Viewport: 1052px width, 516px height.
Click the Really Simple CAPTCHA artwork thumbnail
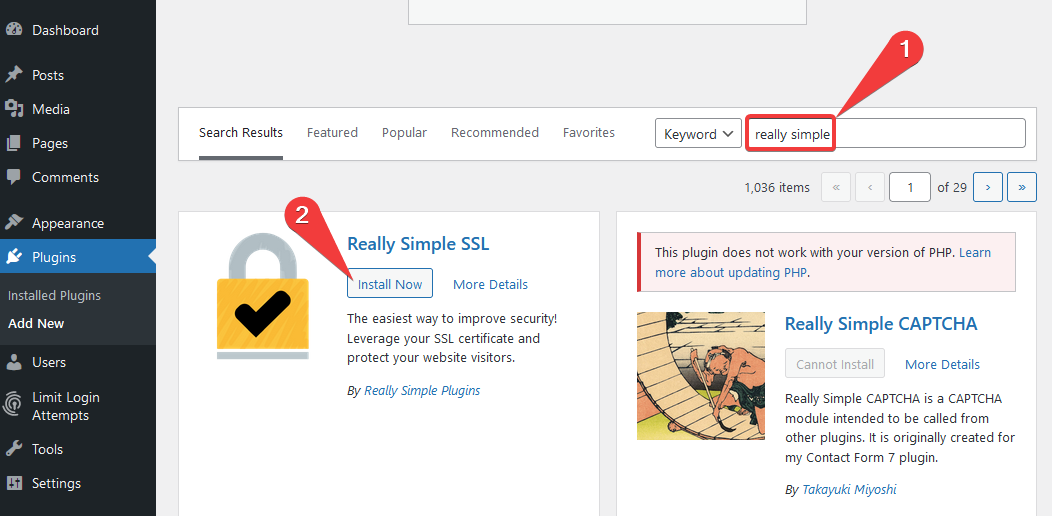tap(700, 376)
